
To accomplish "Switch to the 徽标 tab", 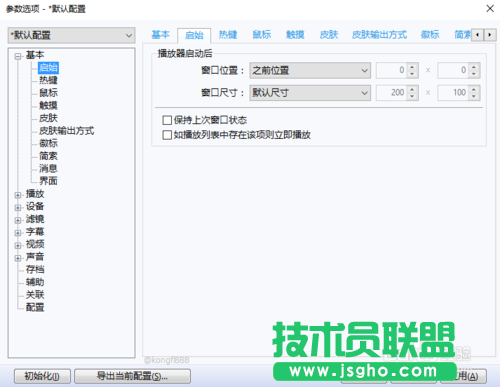I will coord(430,35).
